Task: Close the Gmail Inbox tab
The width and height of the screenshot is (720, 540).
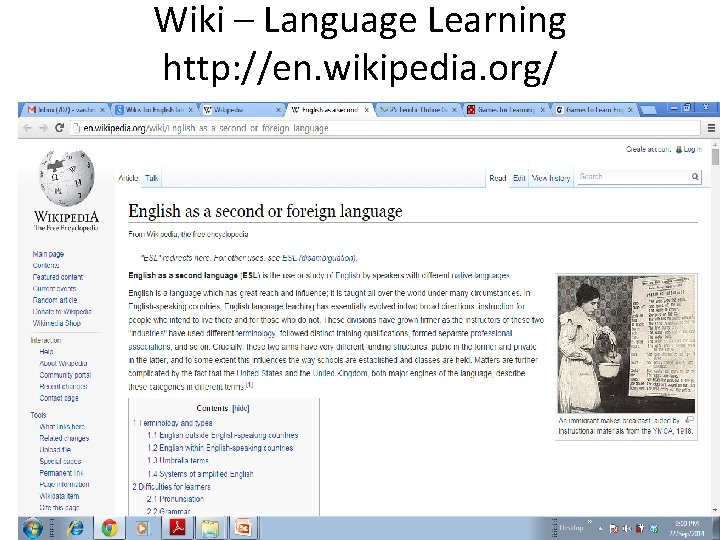Action: [x=102, y=110]
